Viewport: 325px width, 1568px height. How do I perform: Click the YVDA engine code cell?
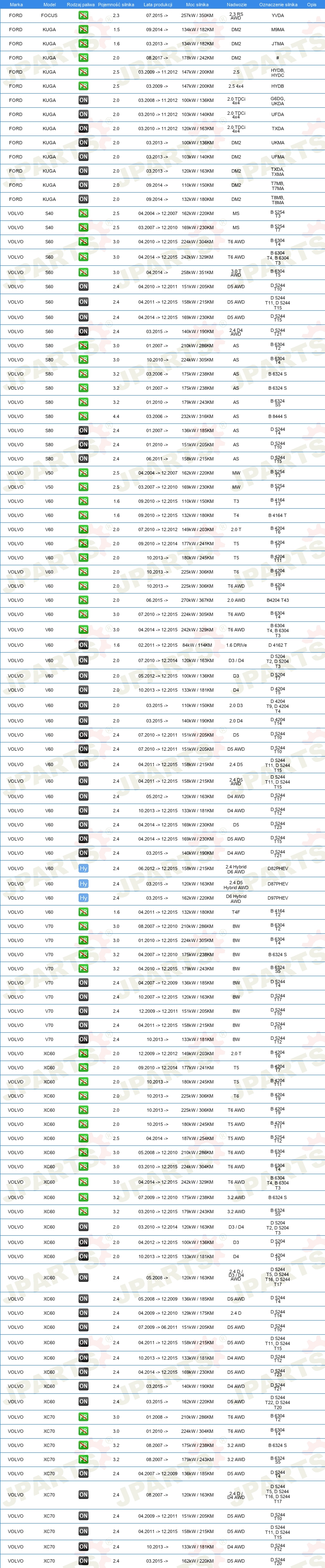point(278,15)
